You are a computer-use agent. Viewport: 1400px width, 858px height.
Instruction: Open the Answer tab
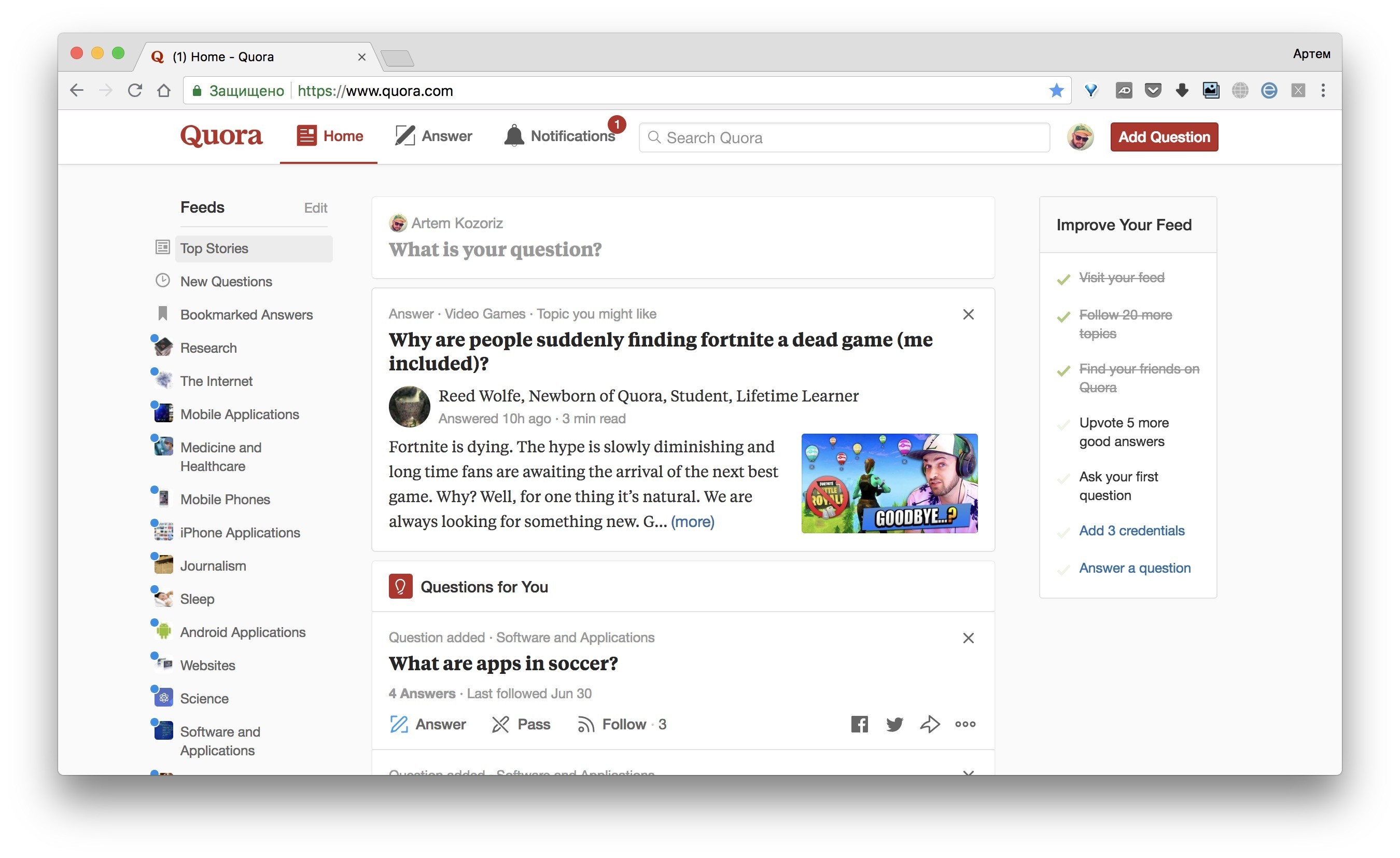pyautogui.click(x=433, y=136)
